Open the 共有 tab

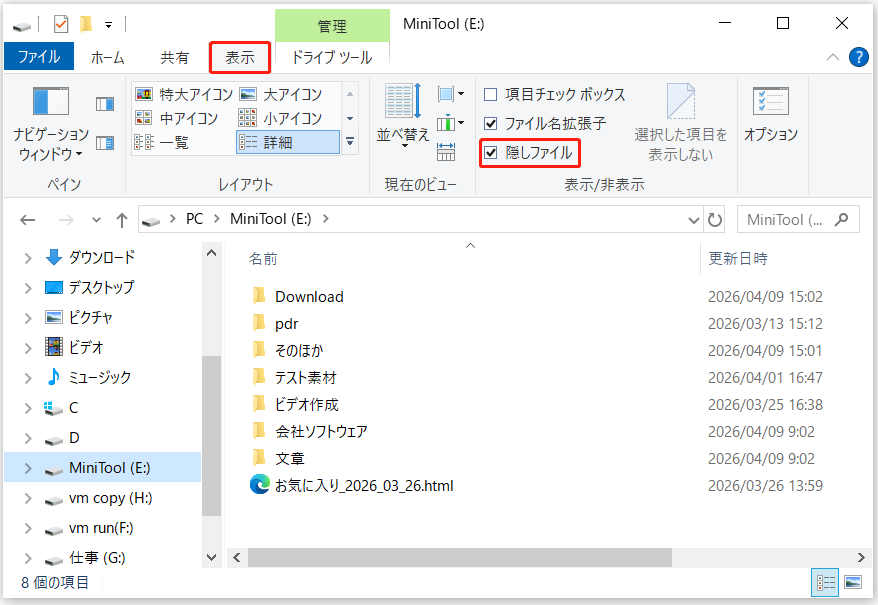point(175,57)
